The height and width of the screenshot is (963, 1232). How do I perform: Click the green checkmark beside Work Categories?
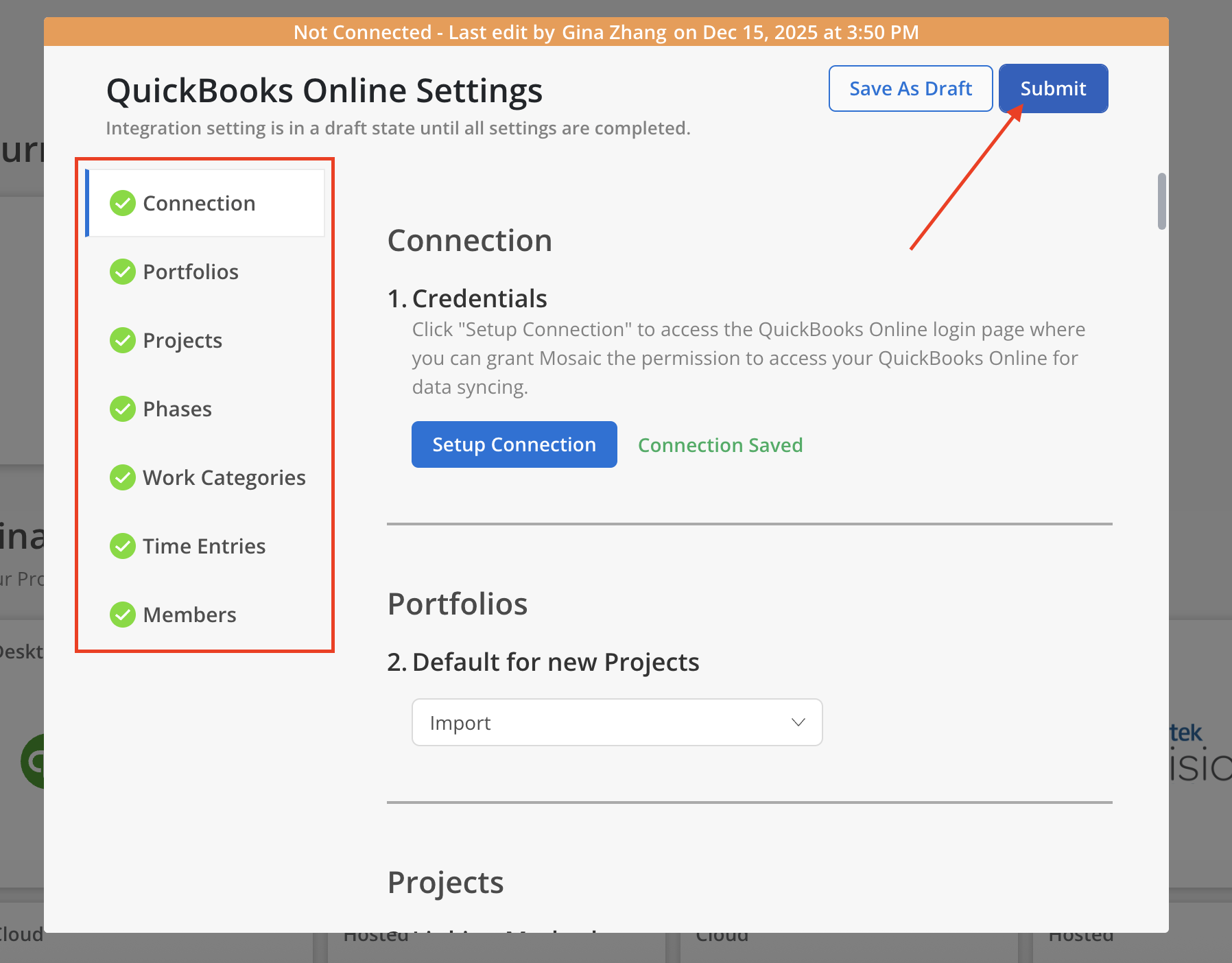(123, 477)
